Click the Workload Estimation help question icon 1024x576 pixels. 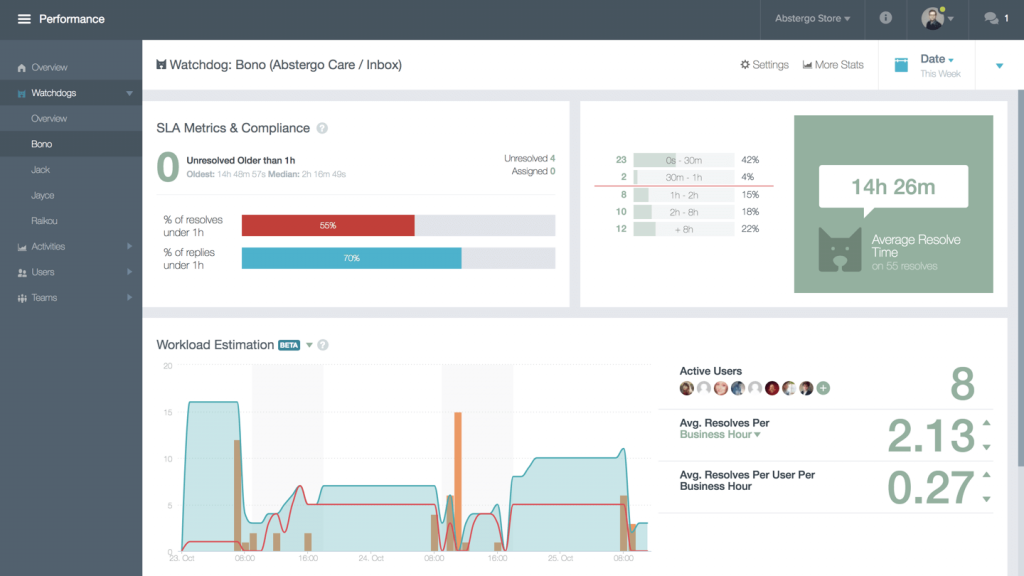[x=323, y=345]
